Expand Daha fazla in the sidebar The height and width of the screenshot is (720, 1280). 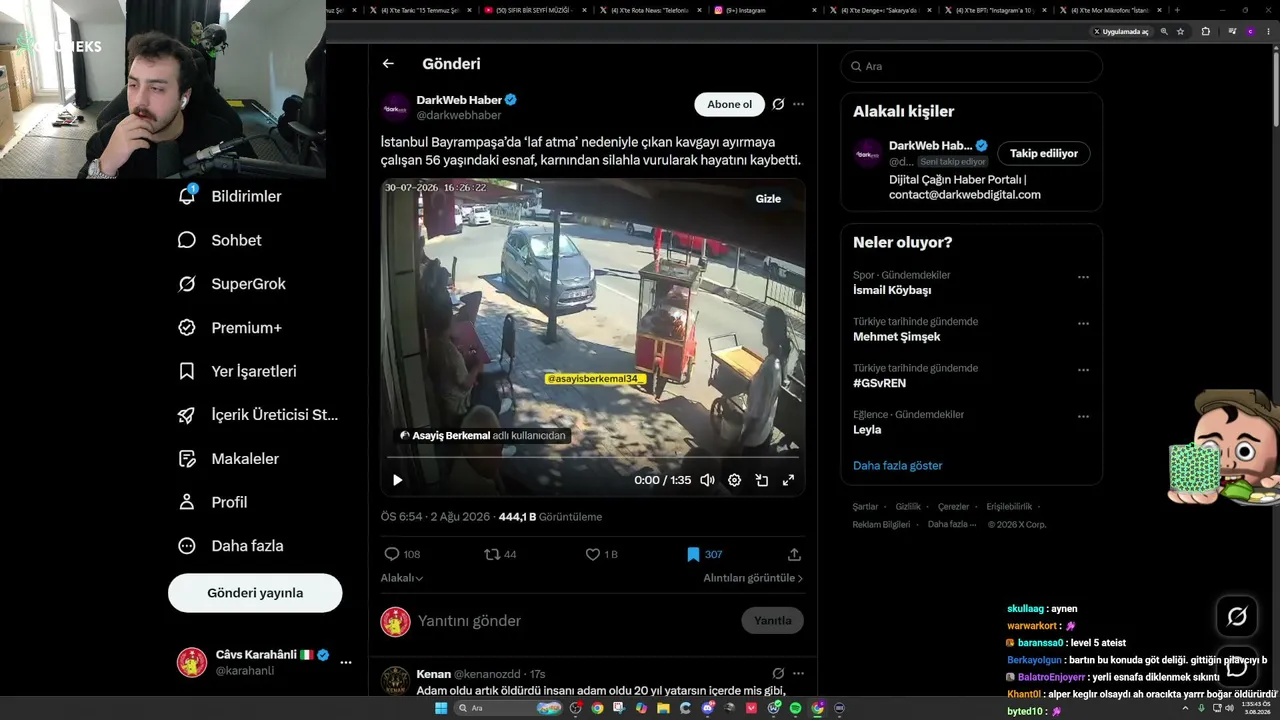230,546
